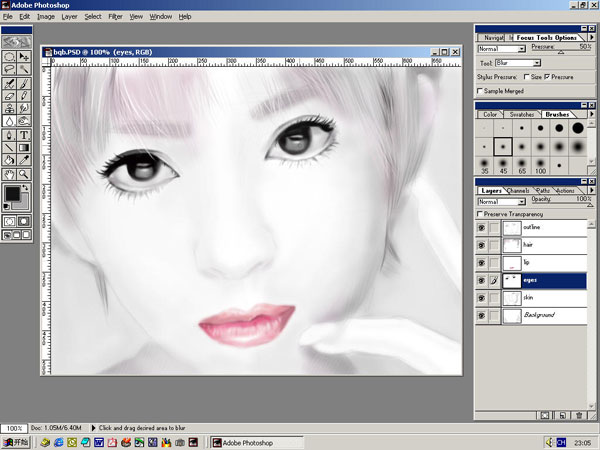The height and width of the screenshot is (450, 600).
Task: Enable Stylus Pressure Size checkbox
Action: click(527, 77)
